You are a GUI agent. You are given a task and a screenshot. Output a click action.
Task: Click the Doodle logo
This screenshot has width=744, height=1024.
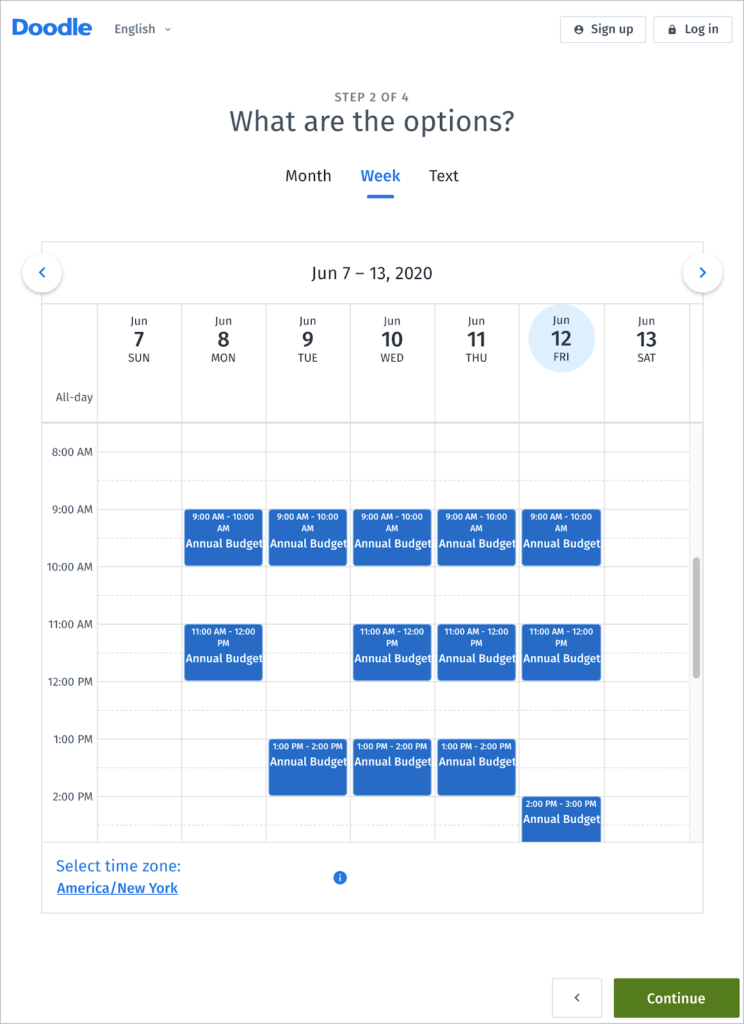coord(52,28)
